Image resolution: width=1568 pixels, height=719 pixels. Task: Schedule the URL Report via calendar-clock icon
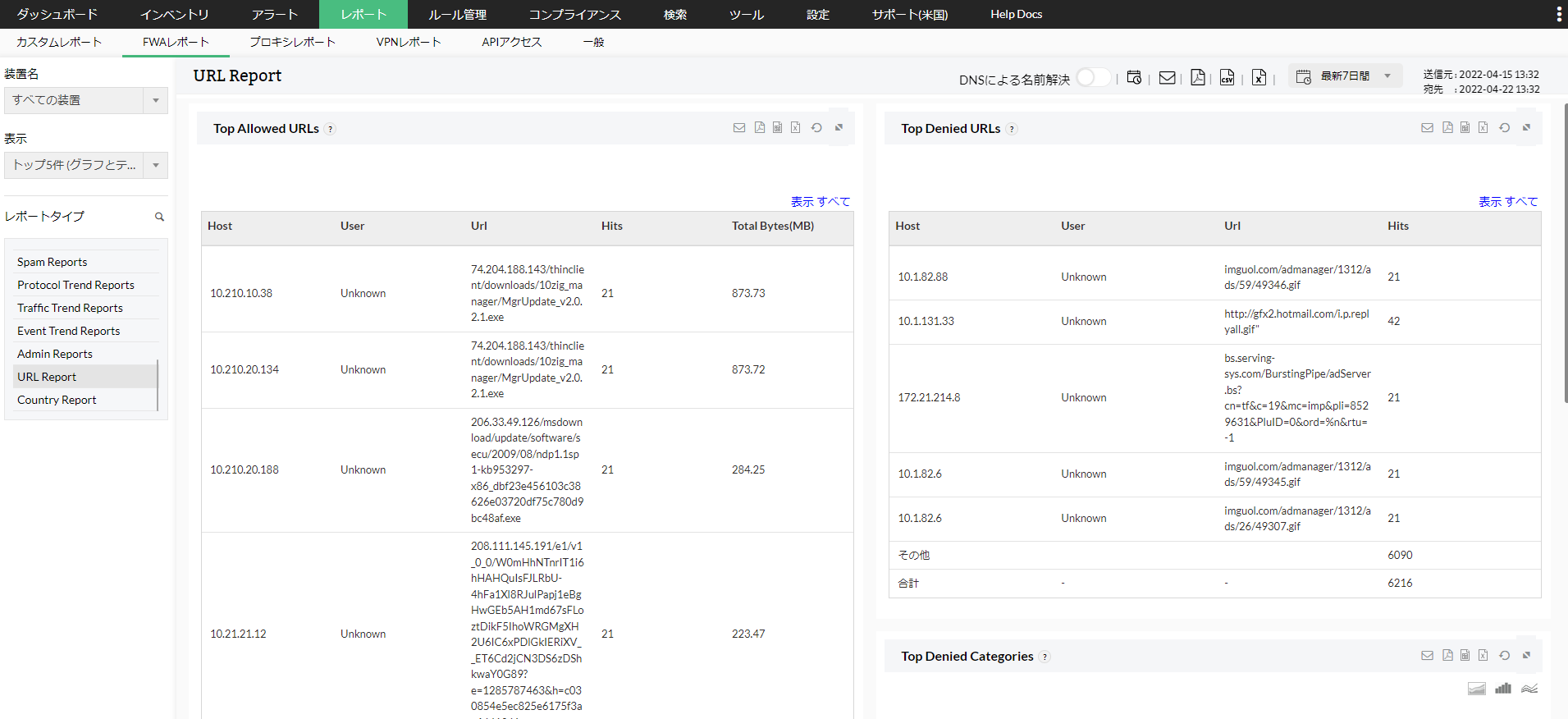[x=1134, y=77]
